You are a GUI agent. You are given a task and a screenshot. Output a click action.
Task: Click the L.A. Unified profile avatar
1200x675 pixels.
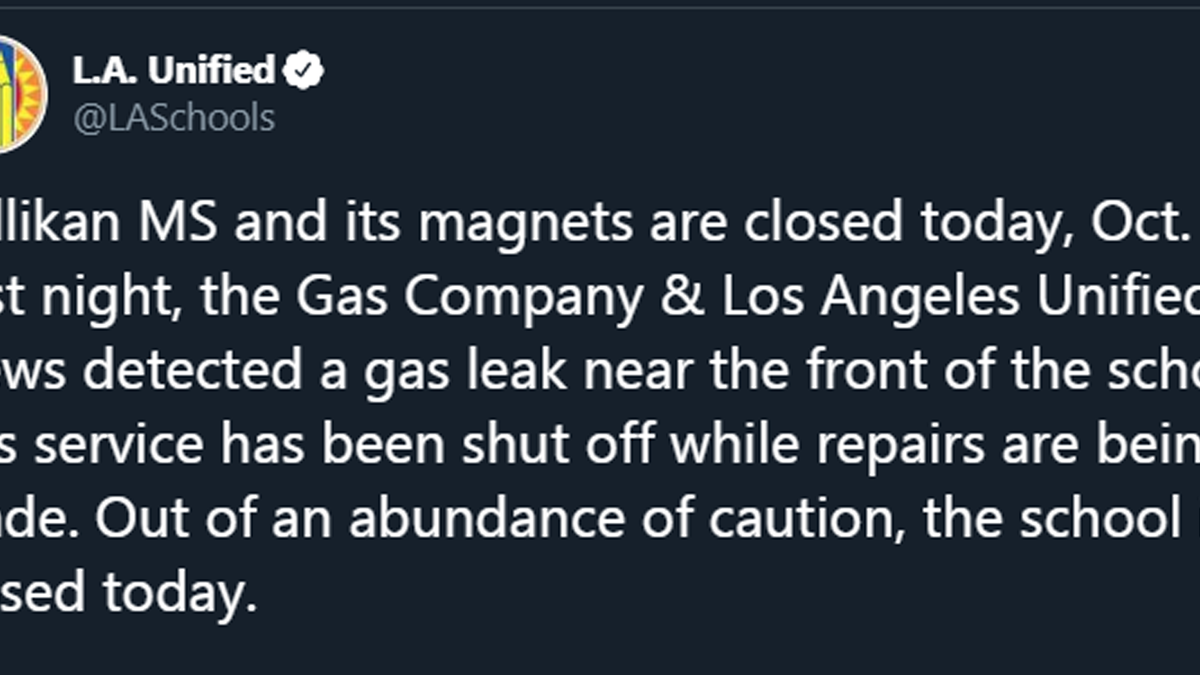pos(20,93)
